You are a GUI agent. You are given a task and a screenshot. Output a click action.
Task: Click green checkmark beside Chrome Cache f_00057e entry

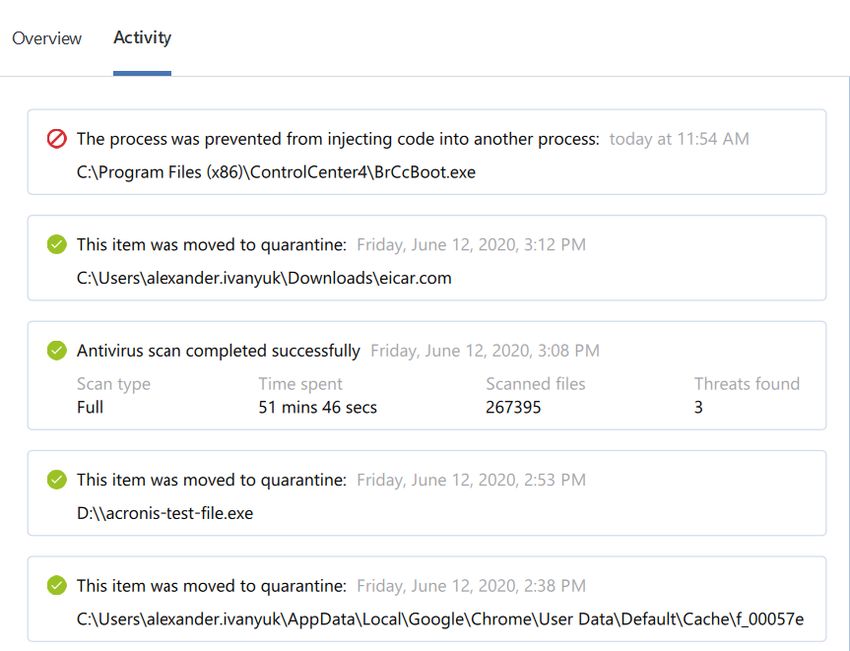[57, 586]
